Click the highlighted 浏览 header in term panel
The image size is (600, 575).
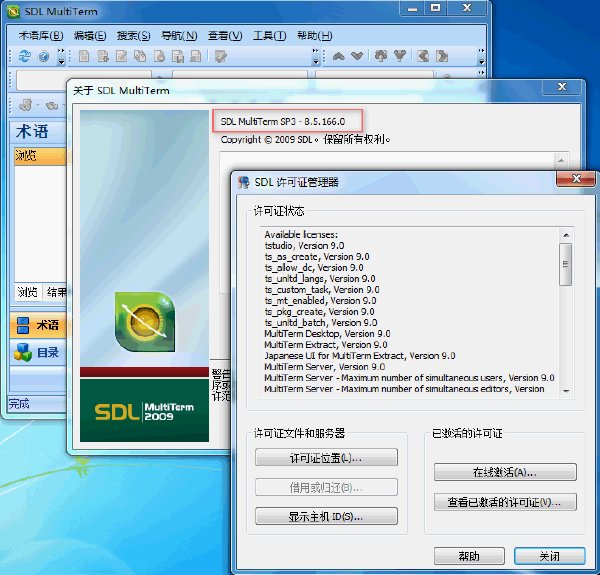pyautogui.click(x=40, y=156)
